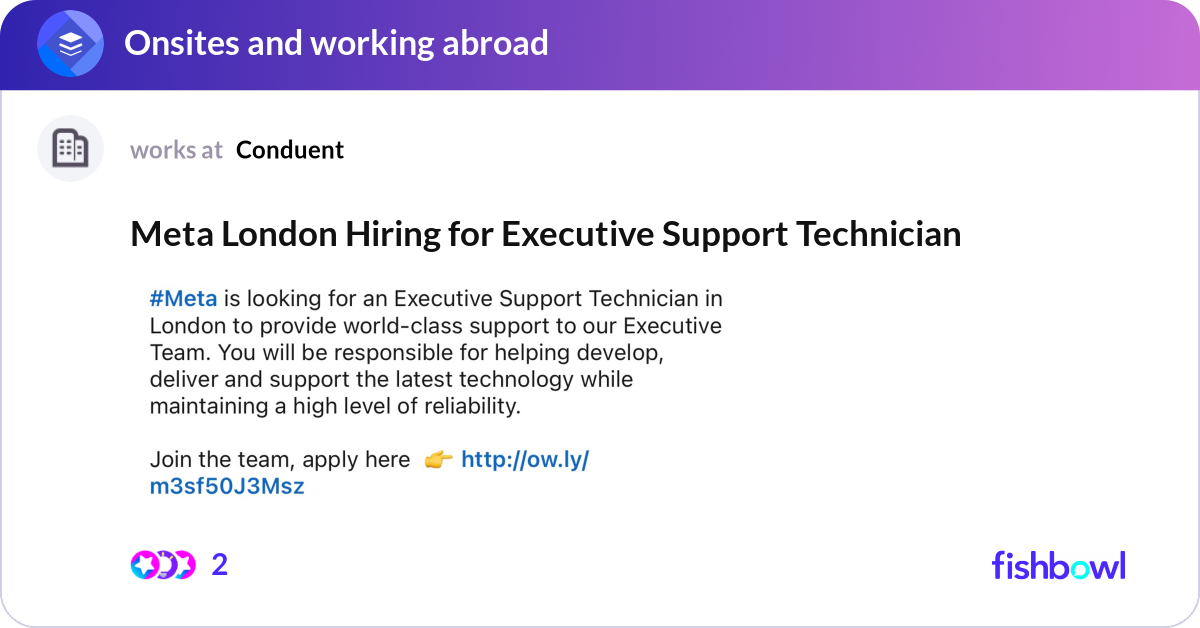Open the Onsites and working abroad bowl
Viewport: 1200px width, 628px height.
pyautogui.click(x=337, y=43)
